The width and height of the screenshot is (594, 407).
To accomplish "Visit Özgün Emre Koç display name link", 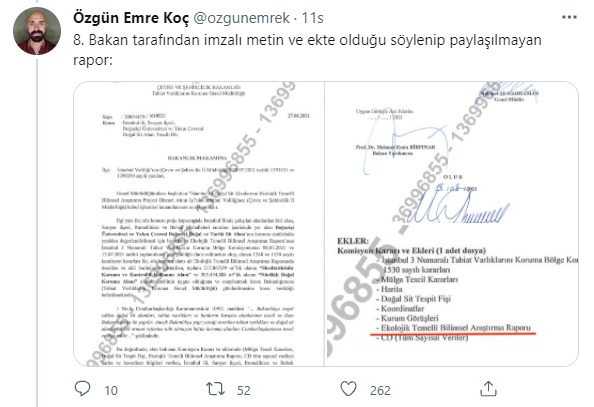I will pyautogui.click(x=131, y=18).
